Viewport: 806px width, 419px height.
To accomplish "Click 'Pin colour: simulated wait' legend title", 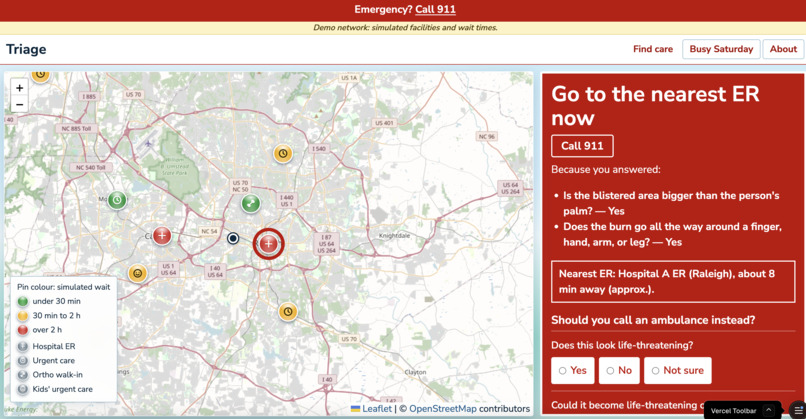I will tap(64, 287).
